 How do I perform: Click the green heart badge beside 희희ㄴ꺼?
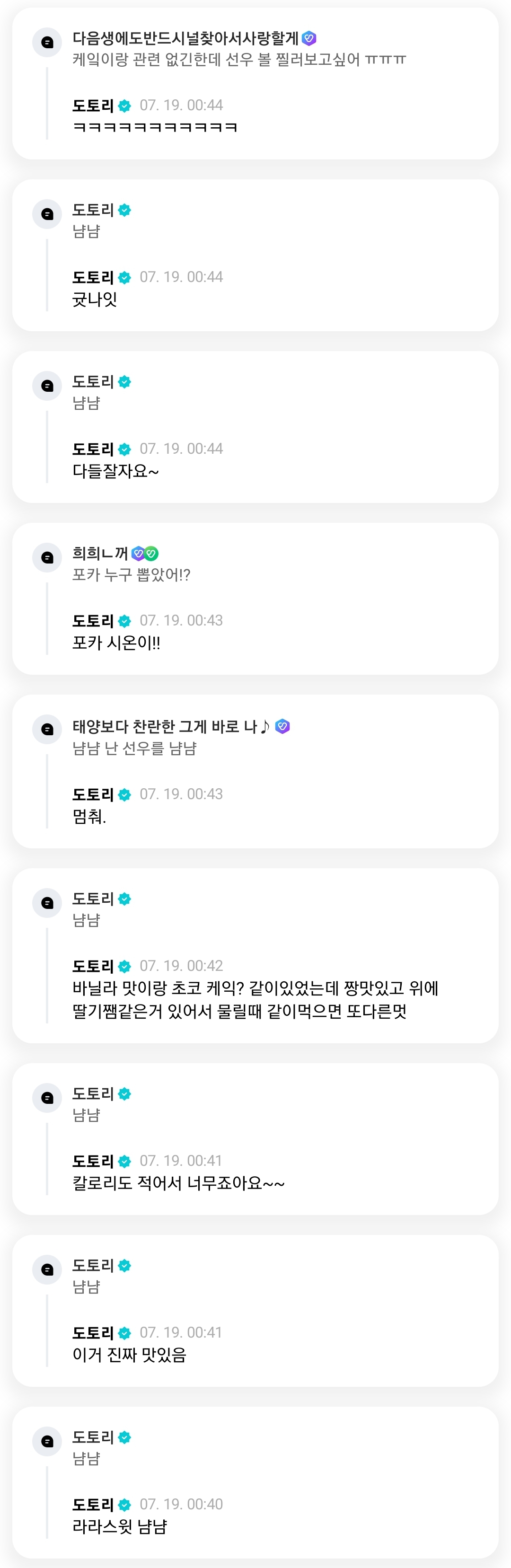pyautogui.click(x=152, y=553)
